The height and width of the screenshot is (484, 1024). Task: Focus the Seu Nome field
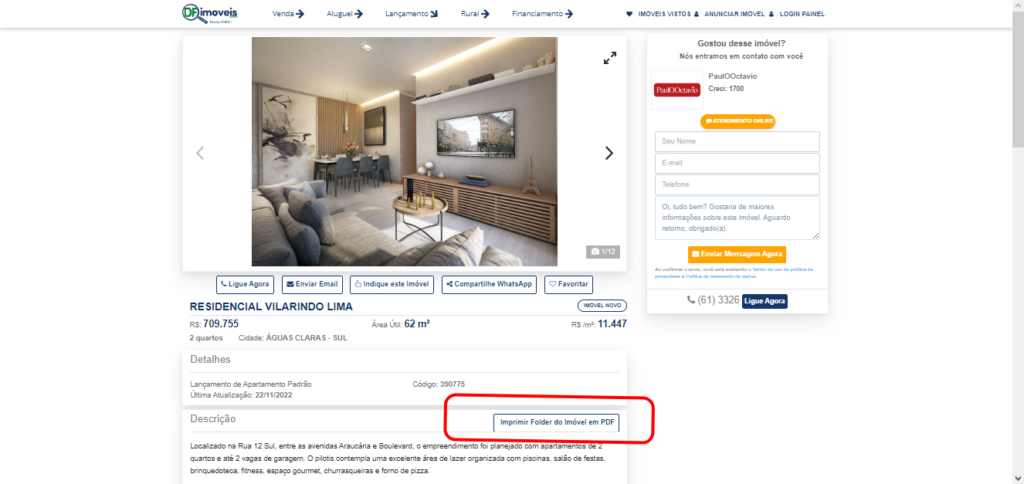pyautogui.click(x=737, y=141)
